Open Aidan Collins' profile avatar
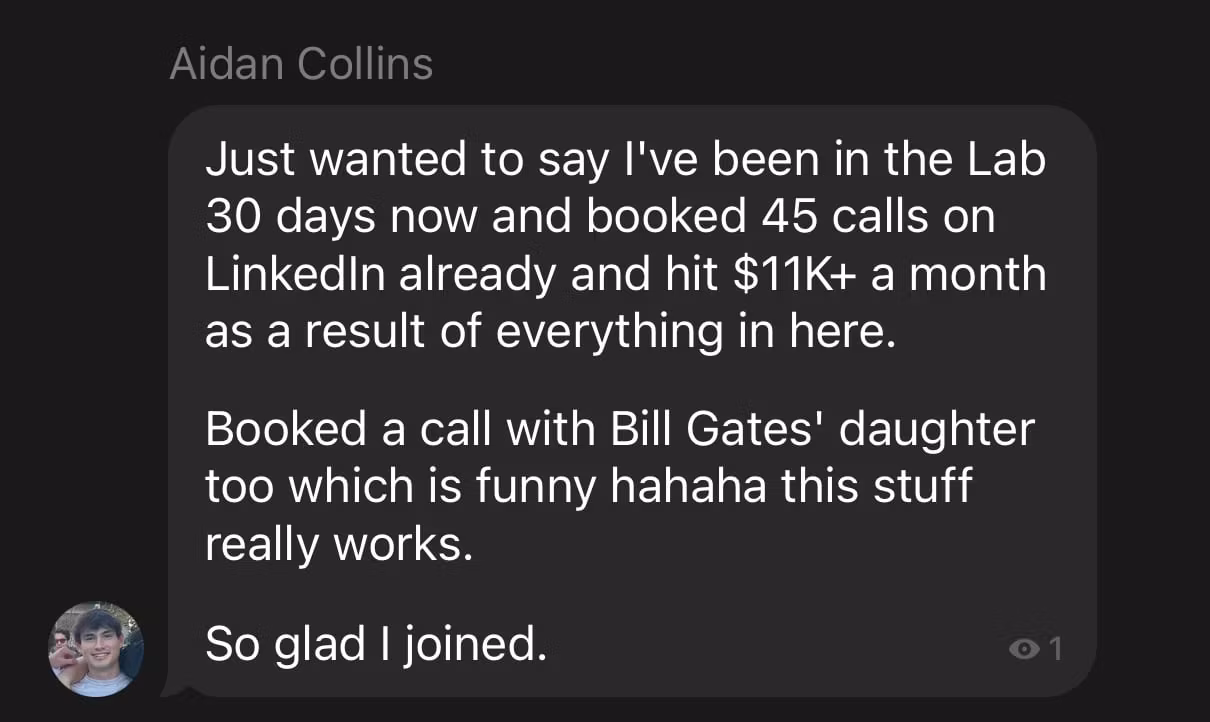Image resolution: width=1210 pixels, height=722 pixels. click(x=96, y=649)
